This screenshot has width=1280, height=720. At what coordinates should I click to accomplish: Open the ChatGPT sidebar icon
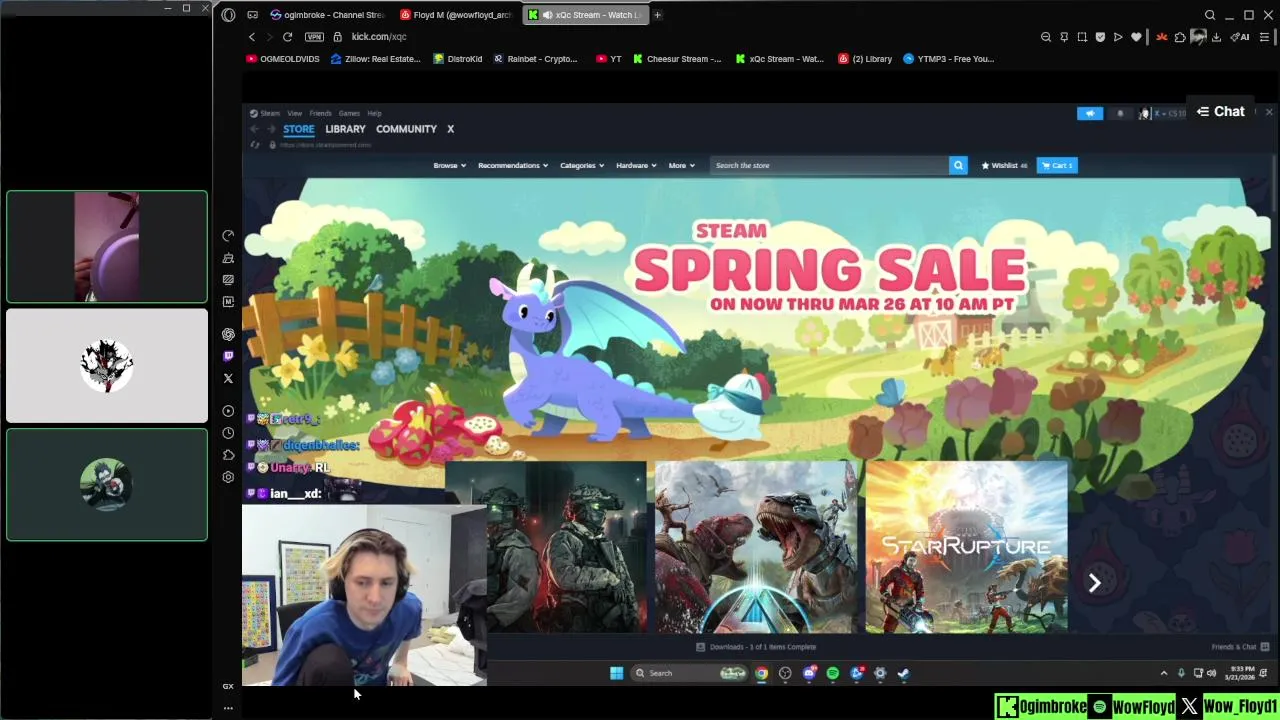point(228,335)
